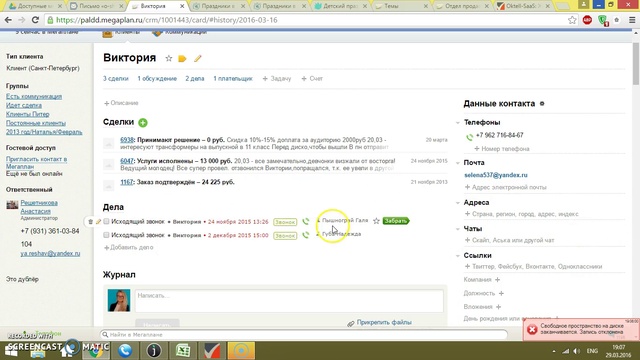Add company with plus next to Компания
640x360 pixels.
tap(497, 280)
